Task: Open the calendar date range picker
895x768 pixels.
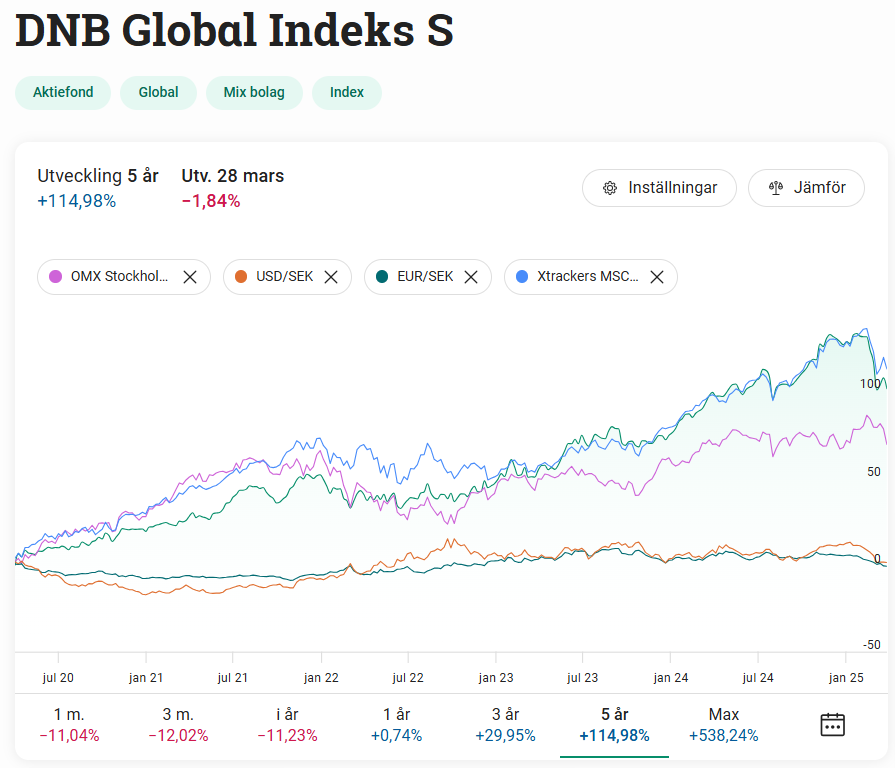Action: (832, 725)
